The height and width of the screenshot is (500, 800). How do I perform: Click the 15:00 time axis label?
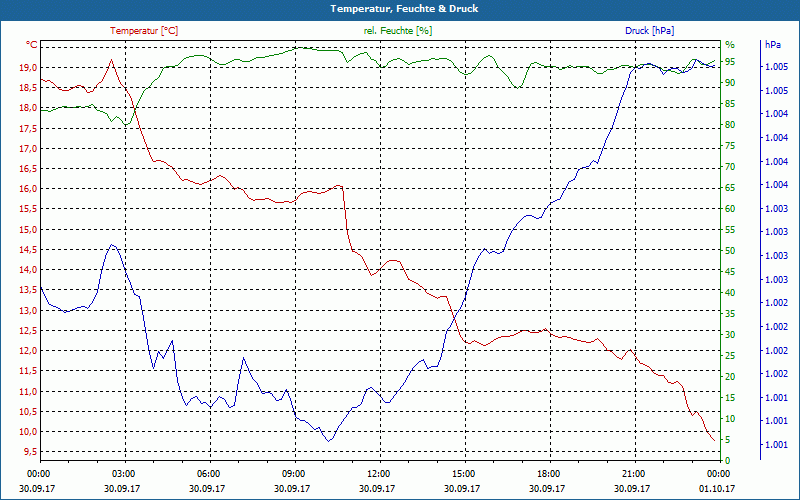point(465,473)
